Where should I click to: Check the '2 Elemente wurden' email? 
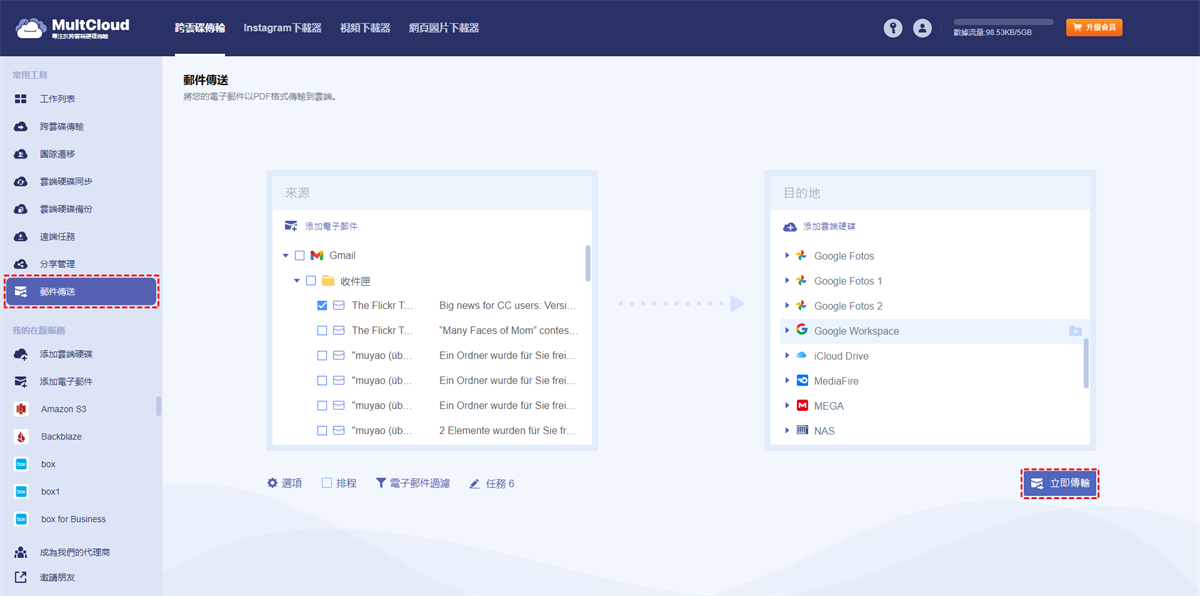[322, 430]
